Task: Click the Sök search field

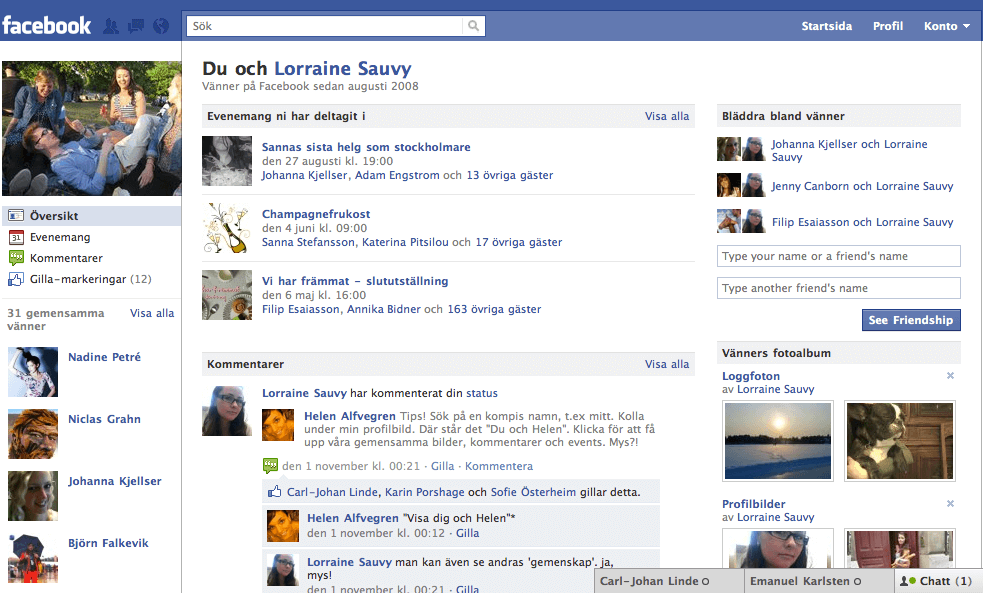Action: point(325,26)
